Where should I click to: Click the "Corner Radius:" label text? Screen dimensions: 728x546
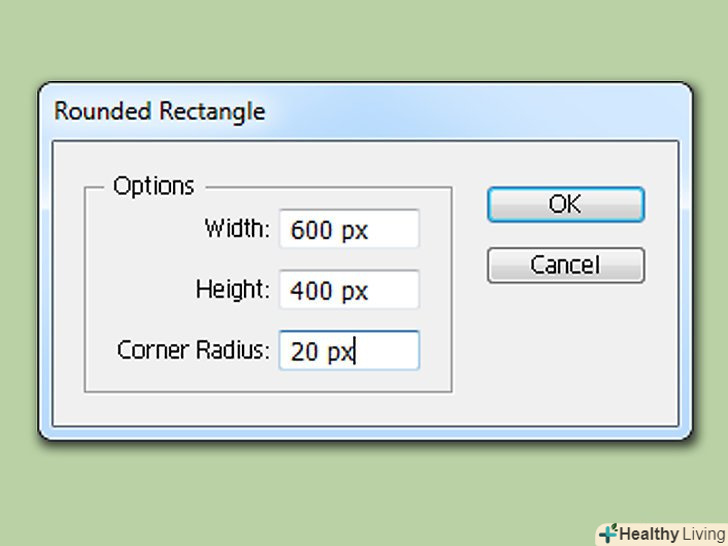[x=194, y=351]
